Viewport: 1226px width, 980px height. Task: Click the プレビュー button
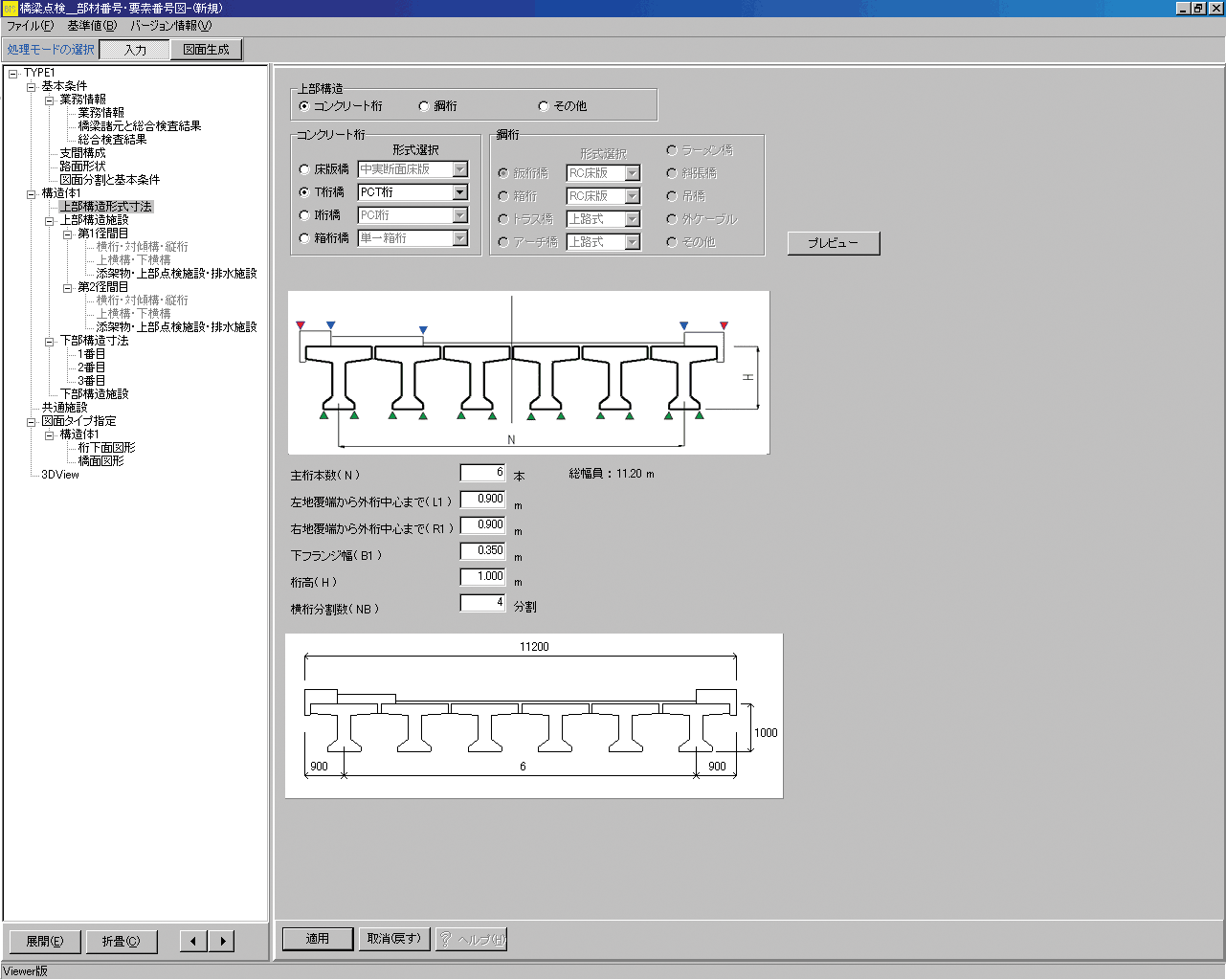pos(833,243)
